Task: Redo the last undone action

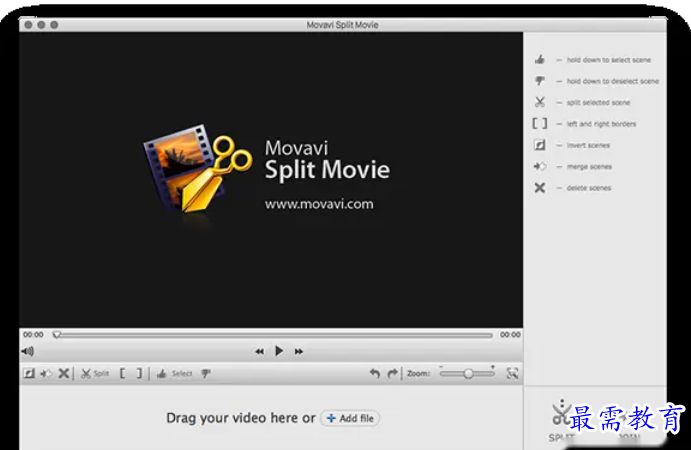Action: point(392,374)
